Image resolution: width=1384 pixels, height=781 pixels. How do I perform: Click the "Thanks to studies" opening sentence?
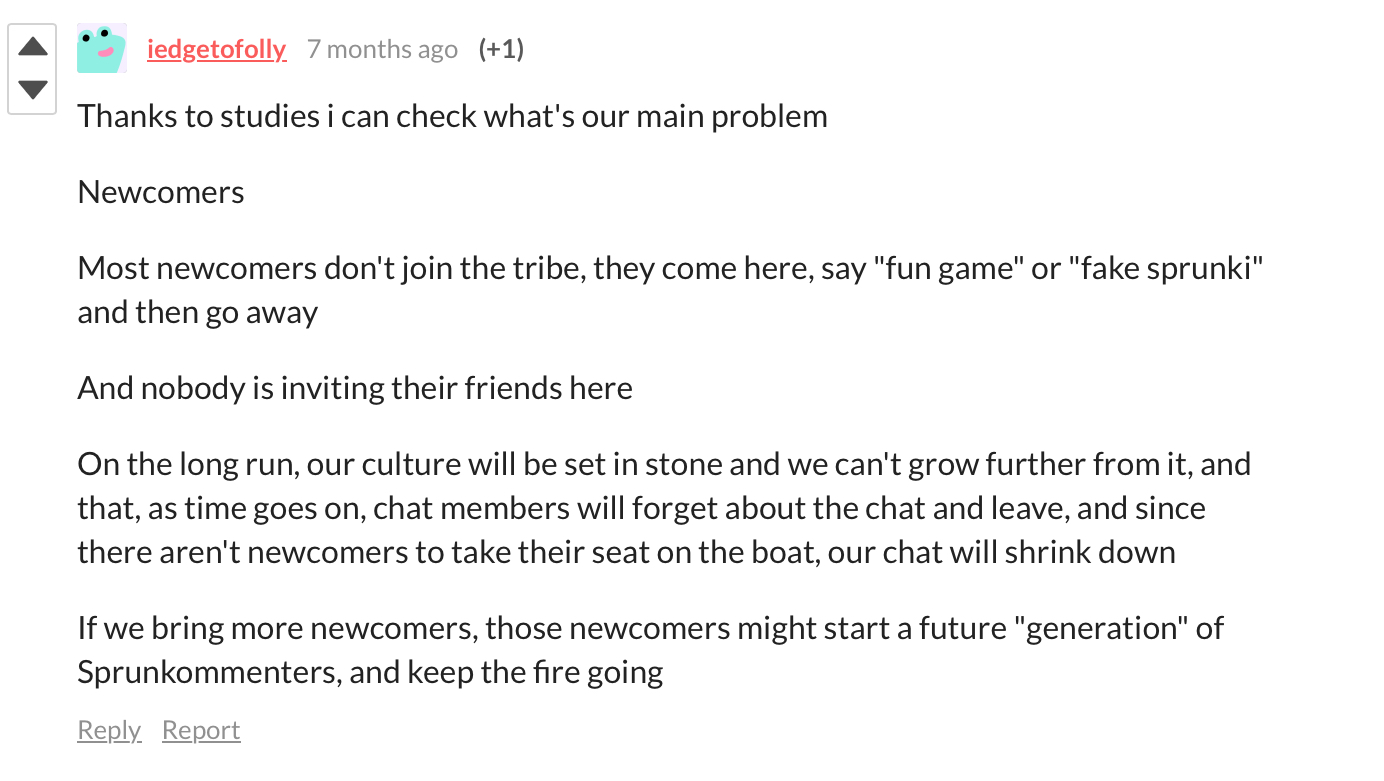(x=198, y=116)
